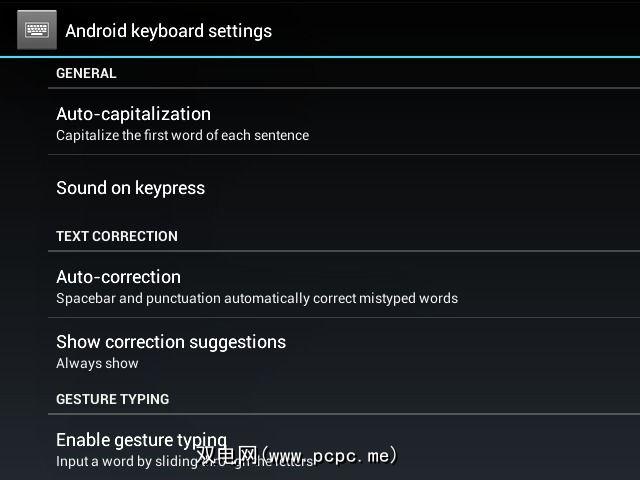Viewport: 640px width, 480px height.
Task: Select the Always show value text
Action: [98, 363]
